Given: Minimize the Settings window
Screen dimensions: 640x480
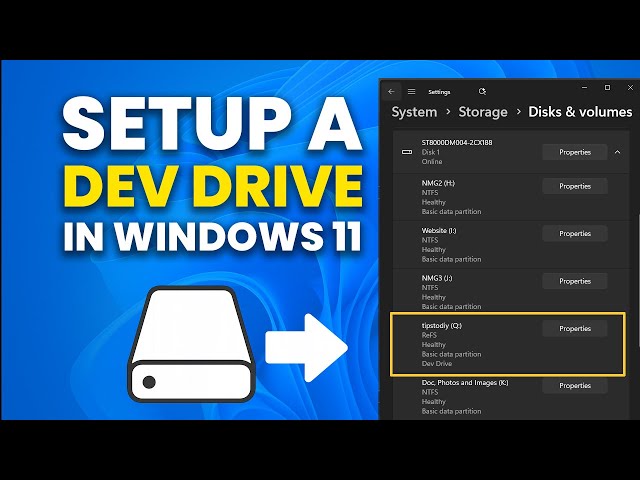Looking at the screenshot, I should coord(584,87).
